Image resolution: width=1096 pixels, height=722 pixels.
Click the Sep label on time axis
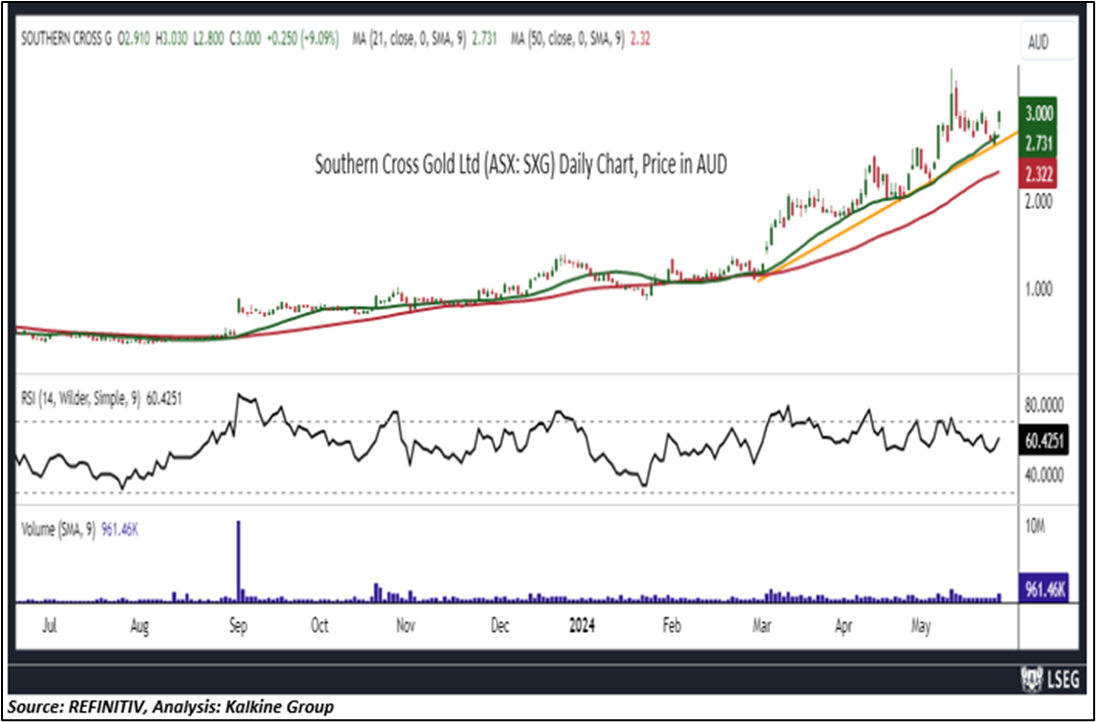pos(238,626)
